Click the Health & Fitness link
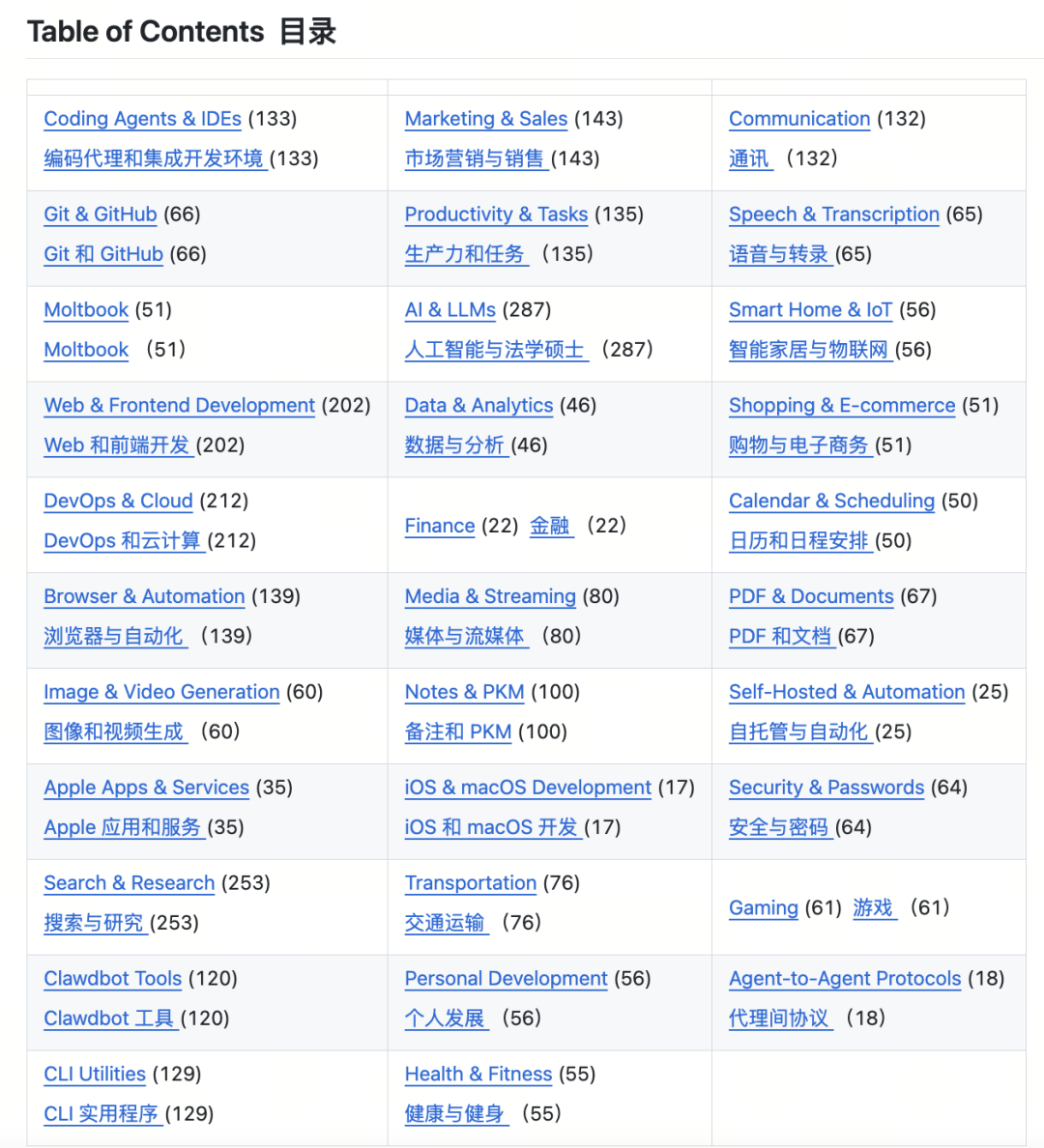 tap(478, 1074)
